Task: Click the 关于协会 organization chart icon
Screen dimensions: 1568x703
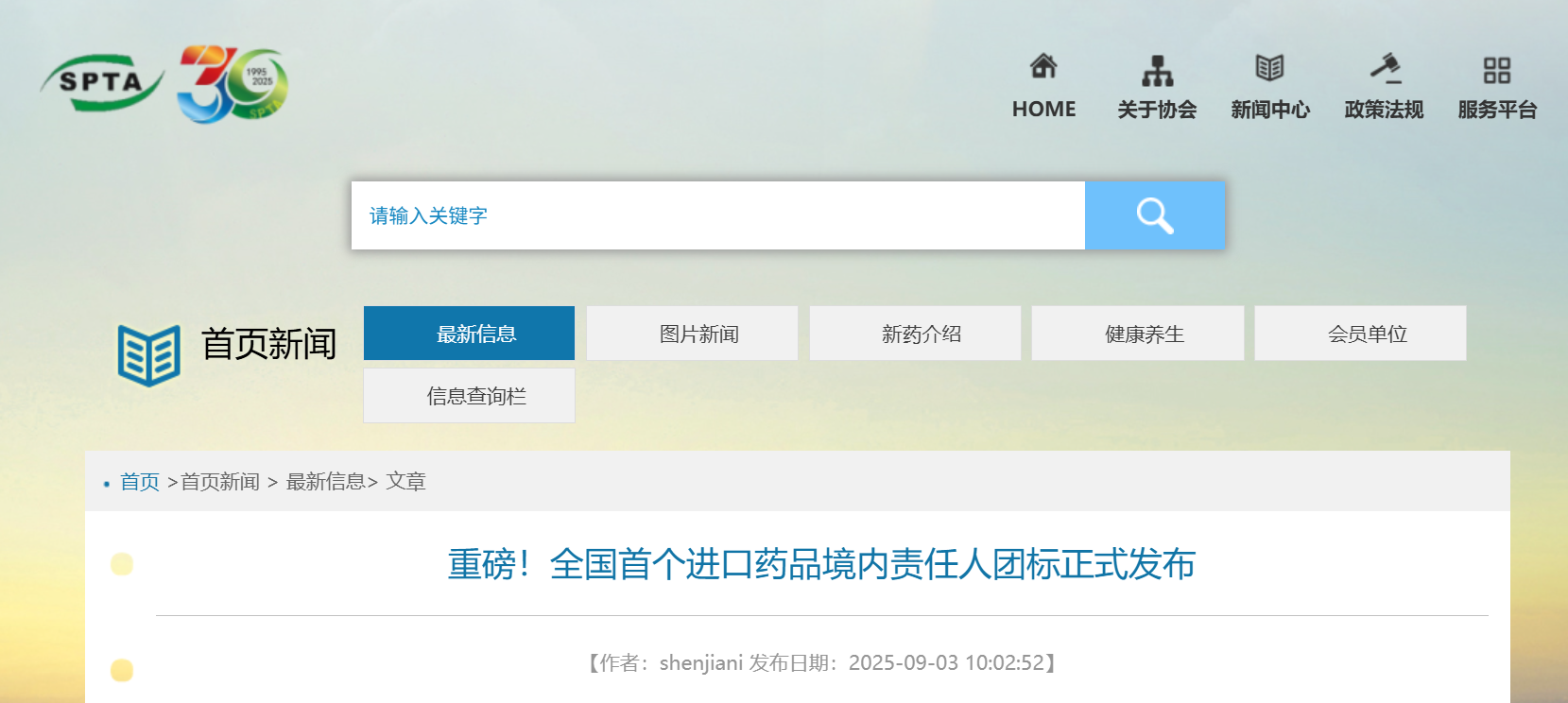Action: tap(1157, 70)
